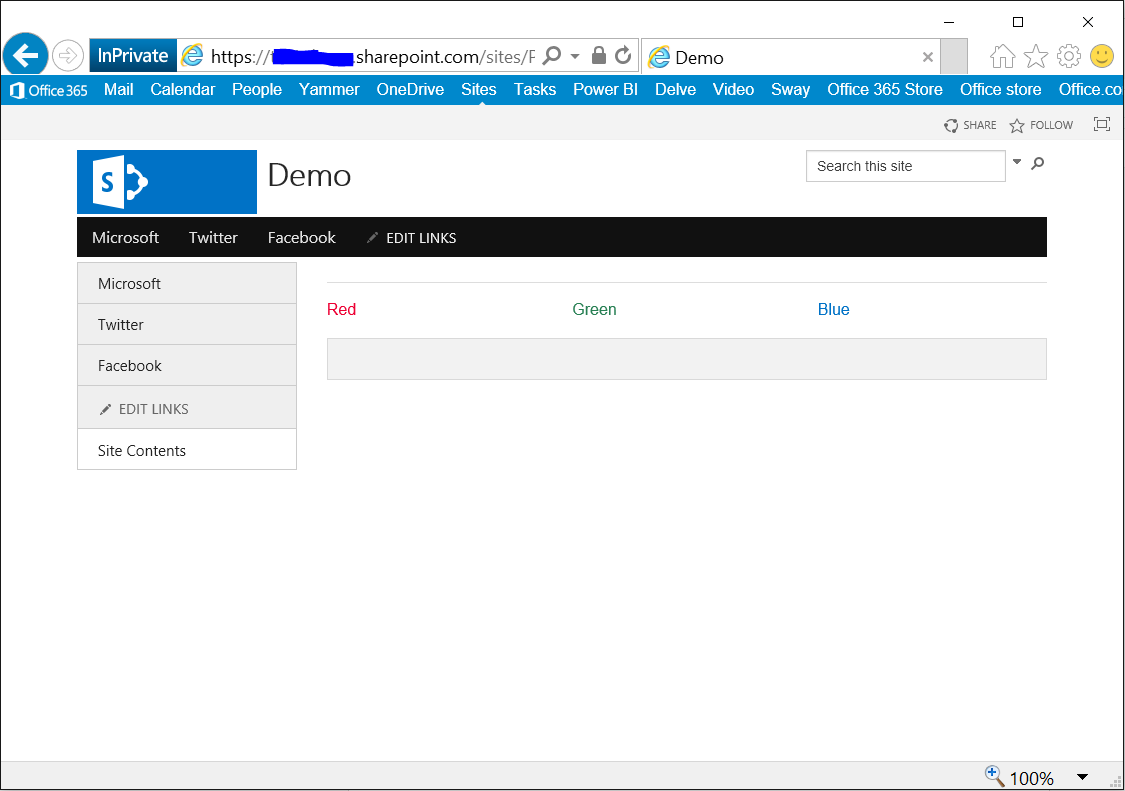The image size is (1125, 791).
Task: Open Twitter in the left quick launch
Action: [187, 324]
